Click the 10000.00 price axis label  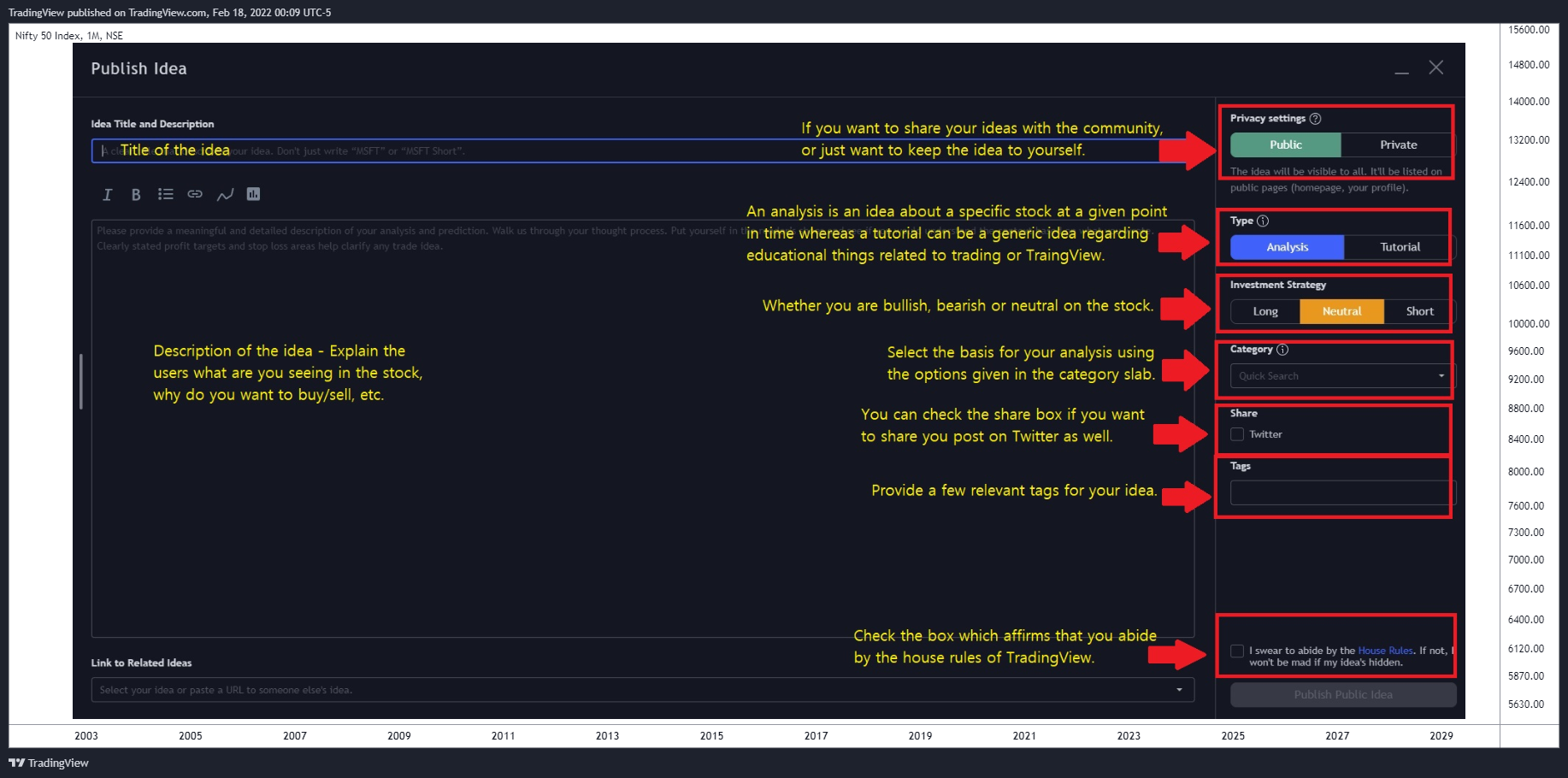(x=1529, y=324)
